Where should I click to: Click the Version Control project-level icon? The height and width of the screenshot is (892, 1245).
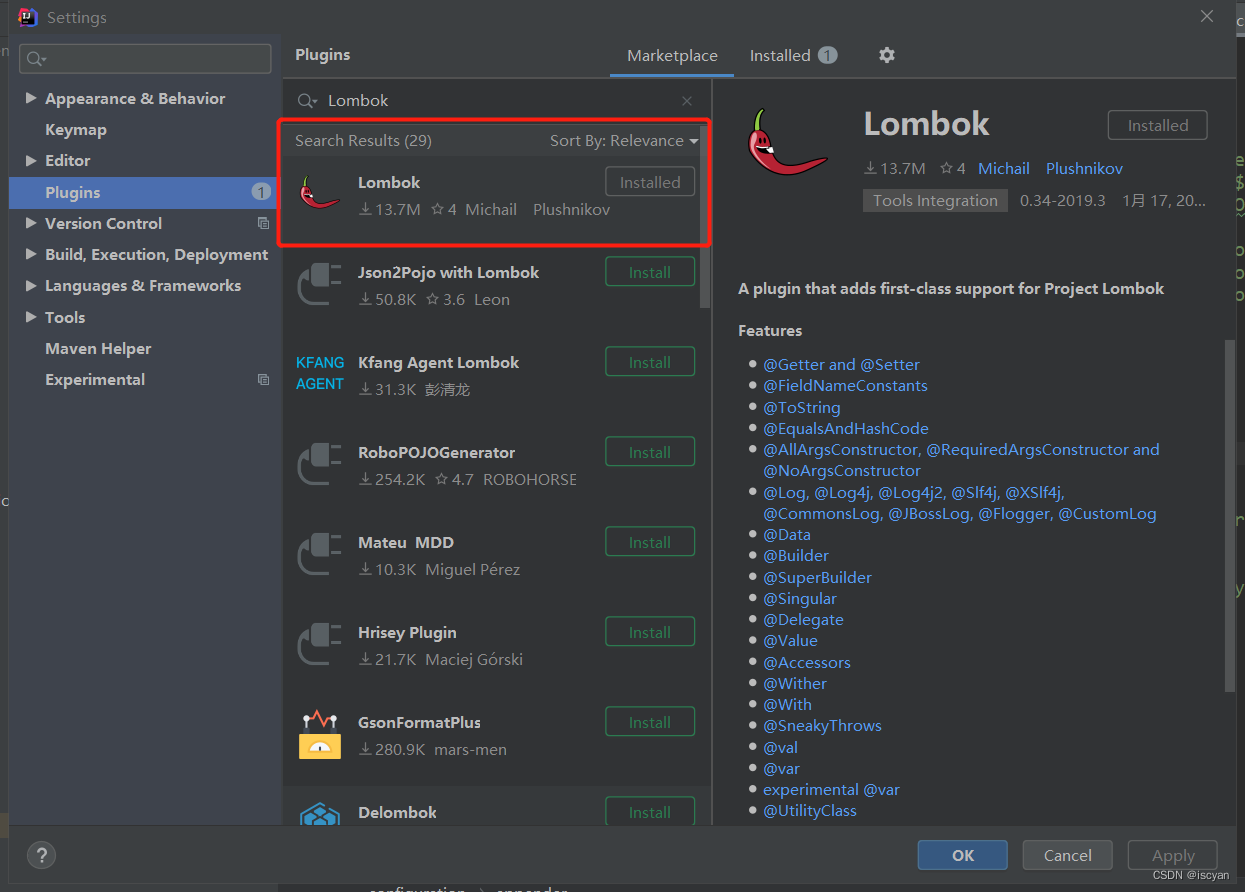[263, 224]
